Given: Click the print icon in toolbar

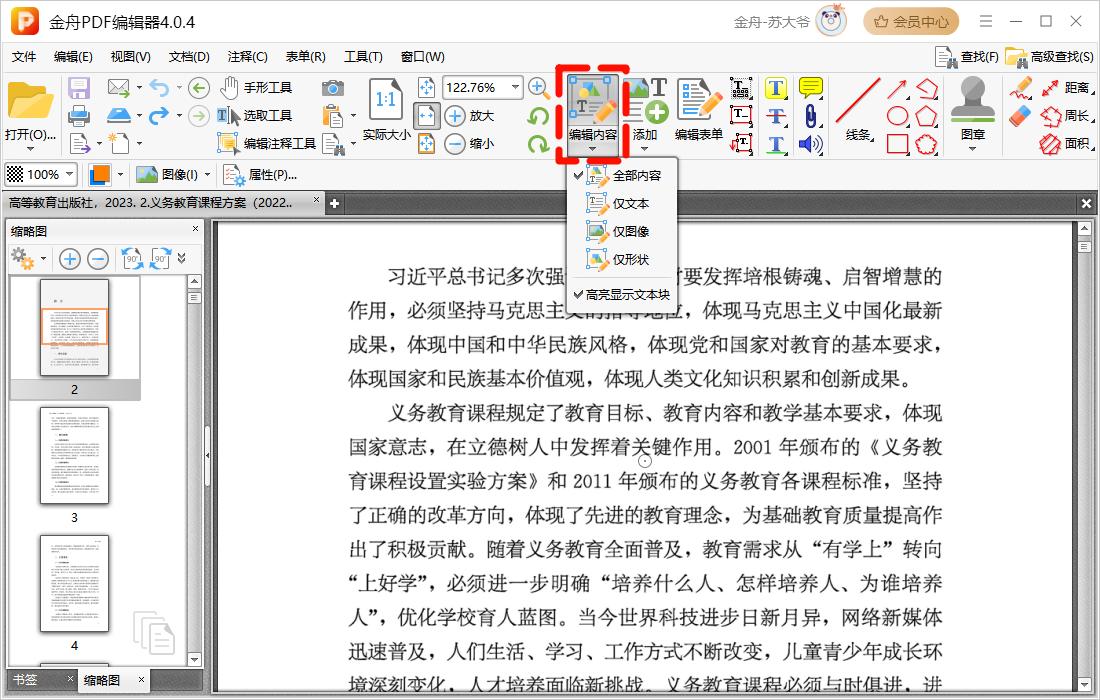Looking at the screenshot, I should tap(79, 116).
